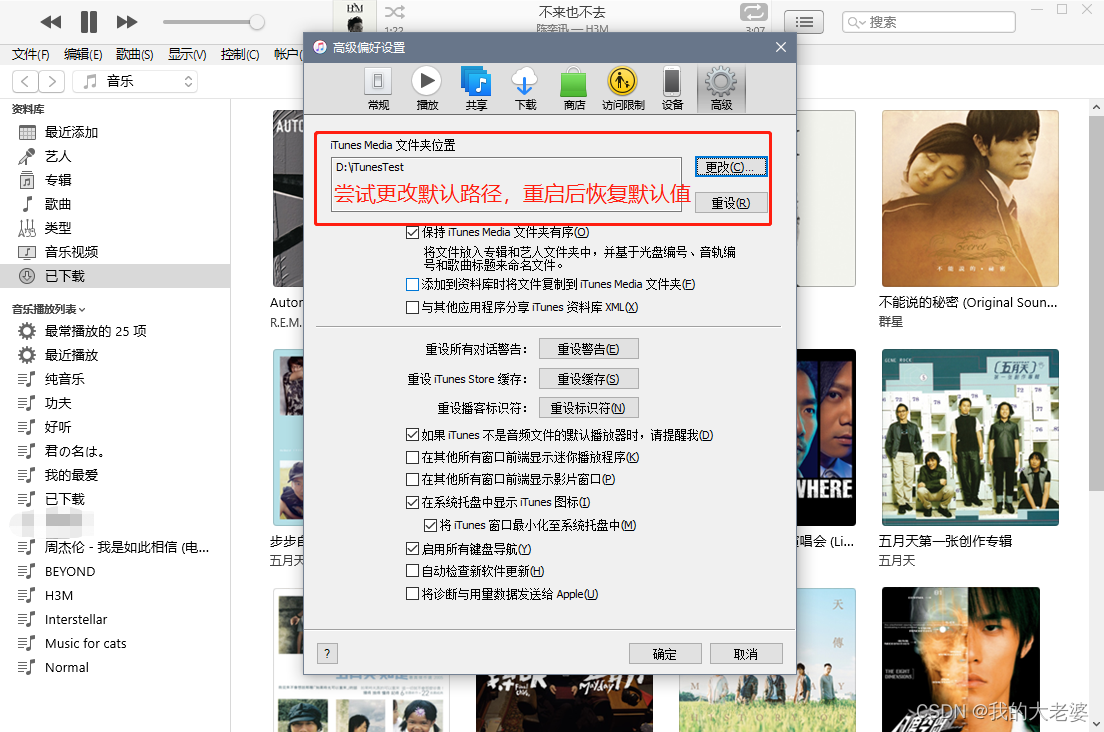Select the 高级 preferences tab icon
The width and height of the screenshot is (1104, 732).
(721, 89)
